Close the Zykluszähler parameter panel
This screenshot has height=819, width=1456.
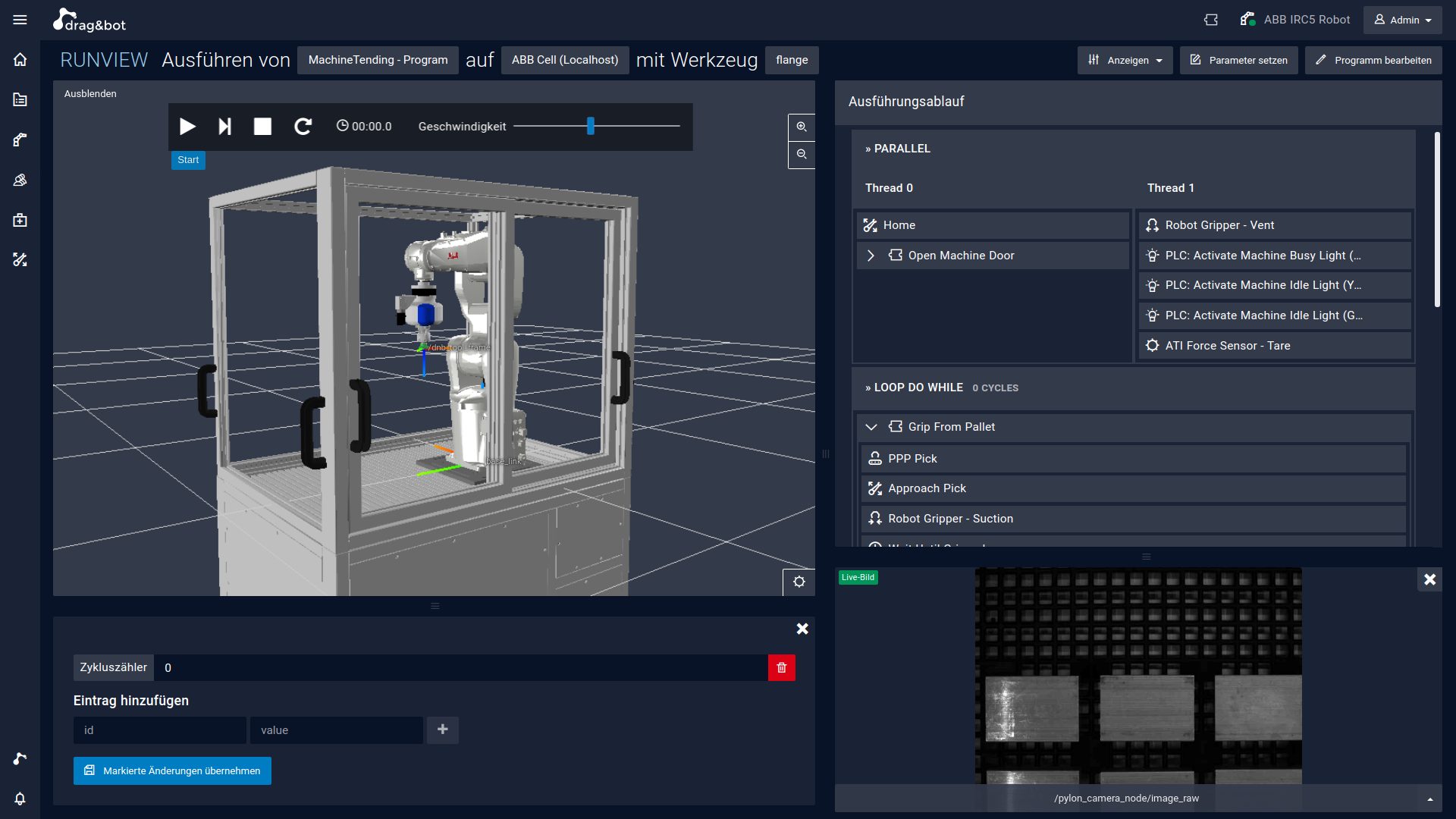point(802,629)
